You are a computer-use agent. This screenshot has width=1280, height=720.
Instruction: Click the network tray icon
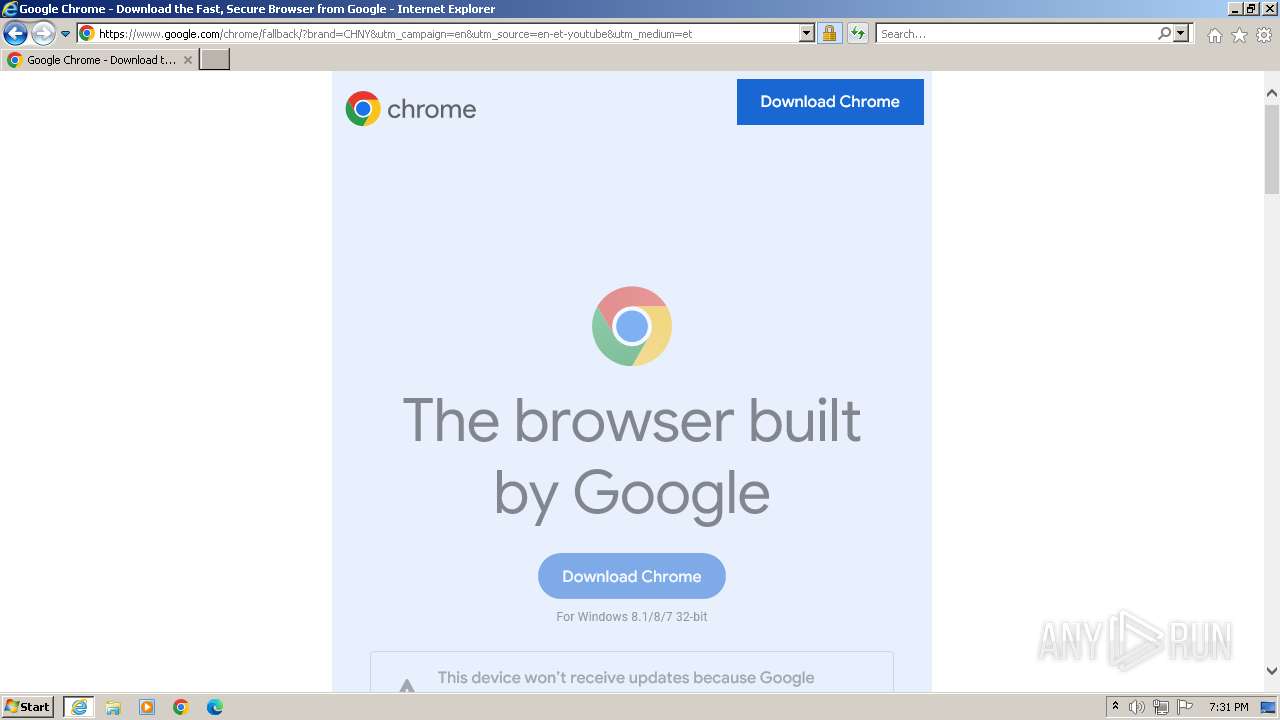click(1161, 707)
